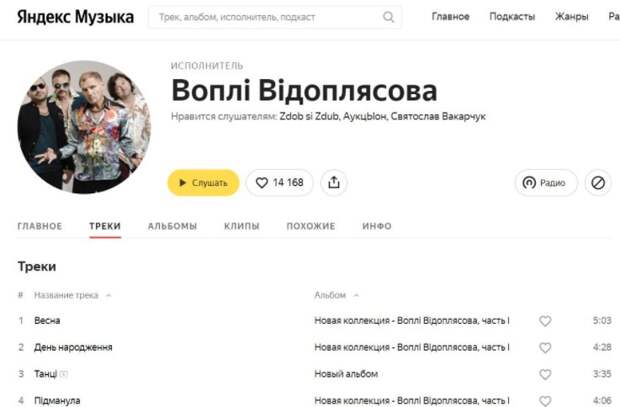Block the artist with the crossed-circle icon

pyautogui.click(x=597, y=183)
